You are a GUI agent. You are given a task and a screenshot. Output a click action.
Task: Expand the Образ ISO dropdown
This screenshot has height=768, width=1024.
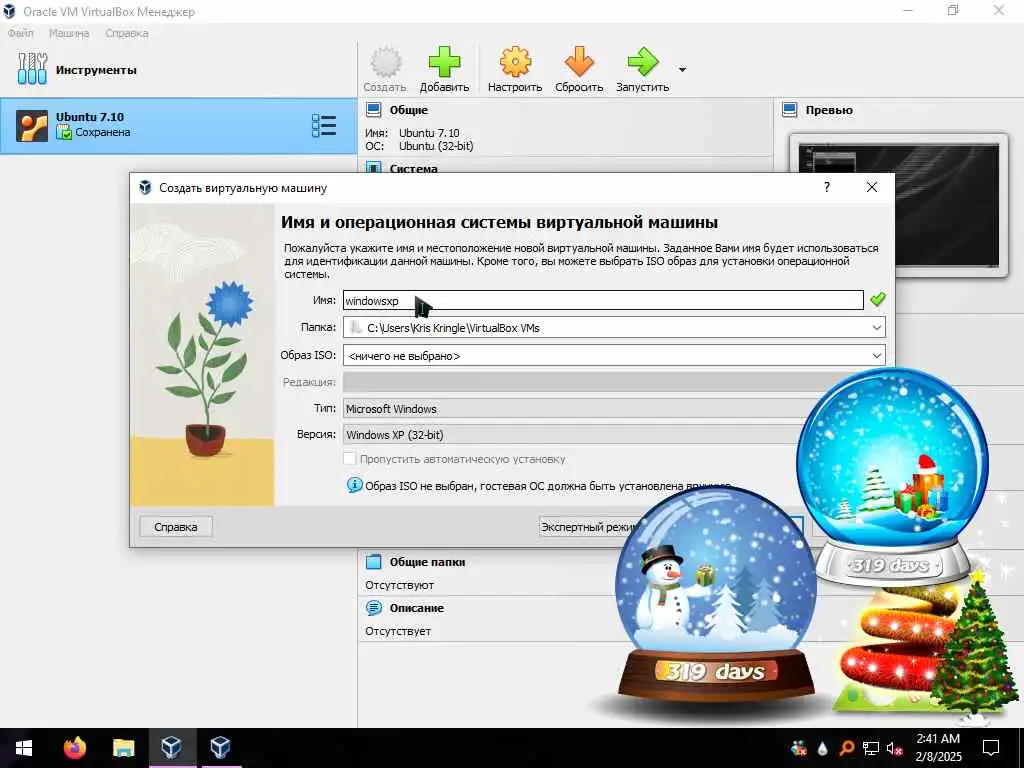click(x=876, y=356)
